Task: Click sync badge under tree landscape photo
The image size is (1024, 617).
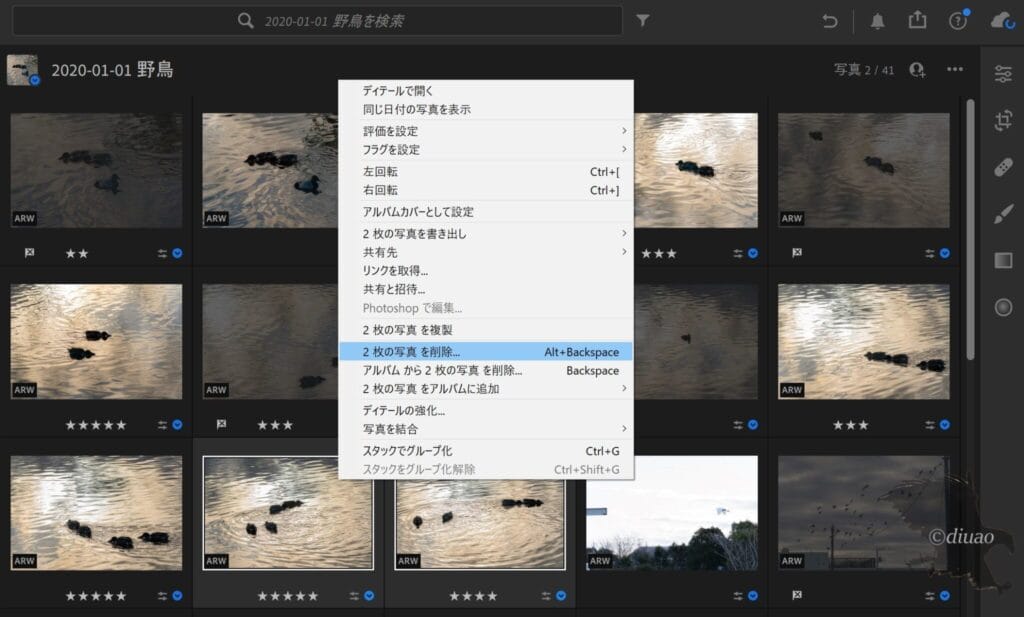Action: (x=753, y=595)
